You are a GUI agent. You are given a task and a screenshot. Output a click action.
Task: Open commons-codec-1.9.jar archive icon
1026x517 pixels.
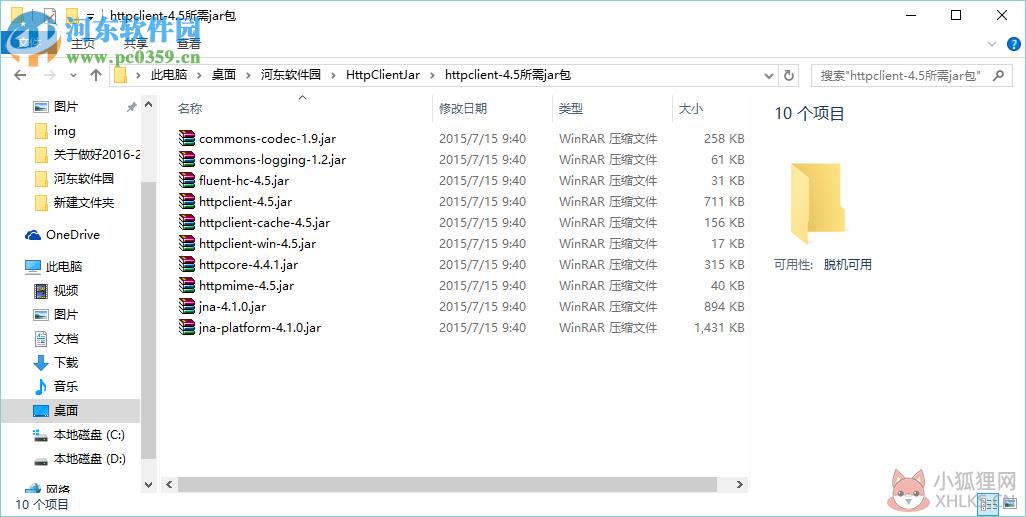coord(187,138)
